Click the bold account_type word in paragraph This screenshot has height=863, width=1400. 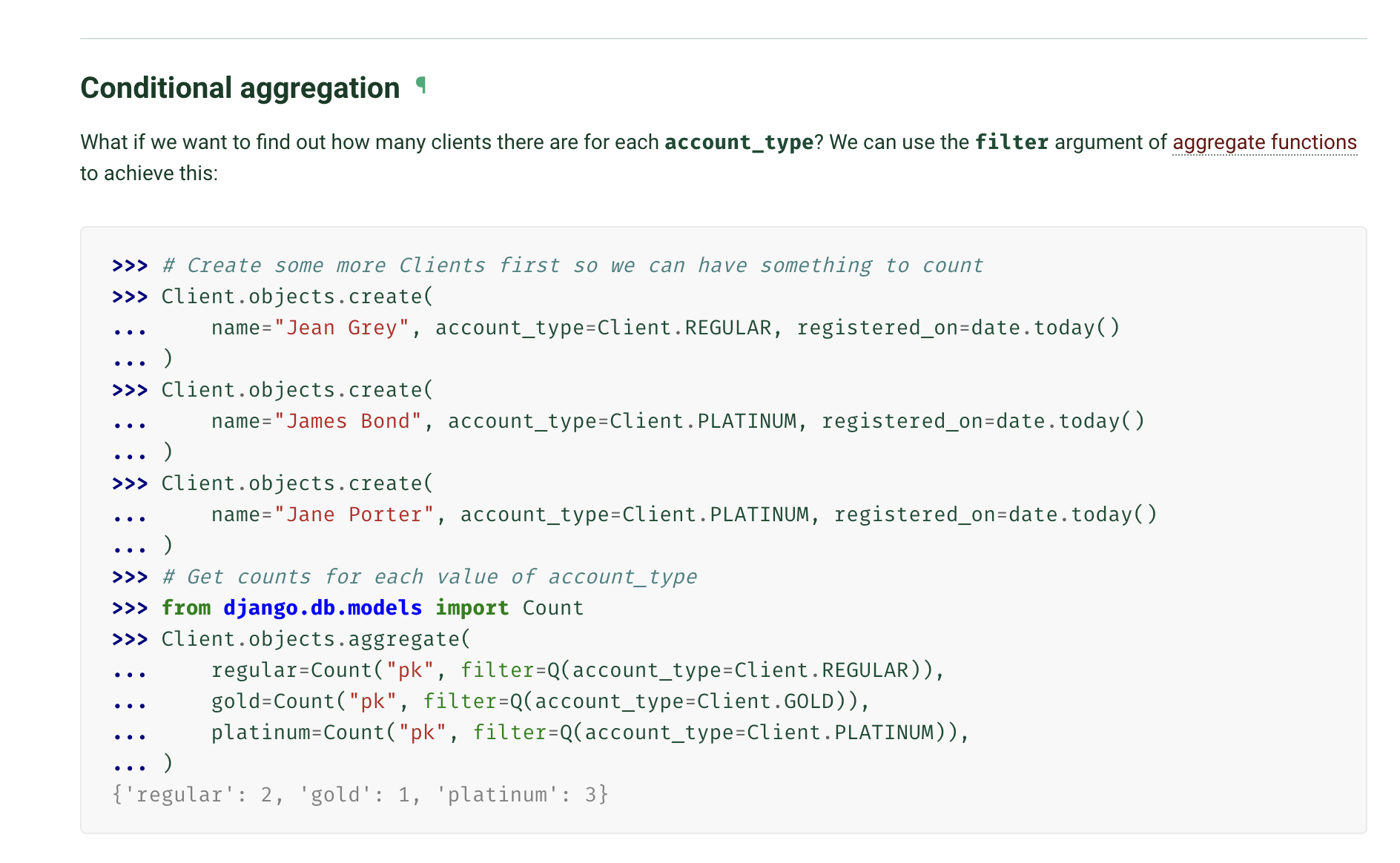click(739, 142)
